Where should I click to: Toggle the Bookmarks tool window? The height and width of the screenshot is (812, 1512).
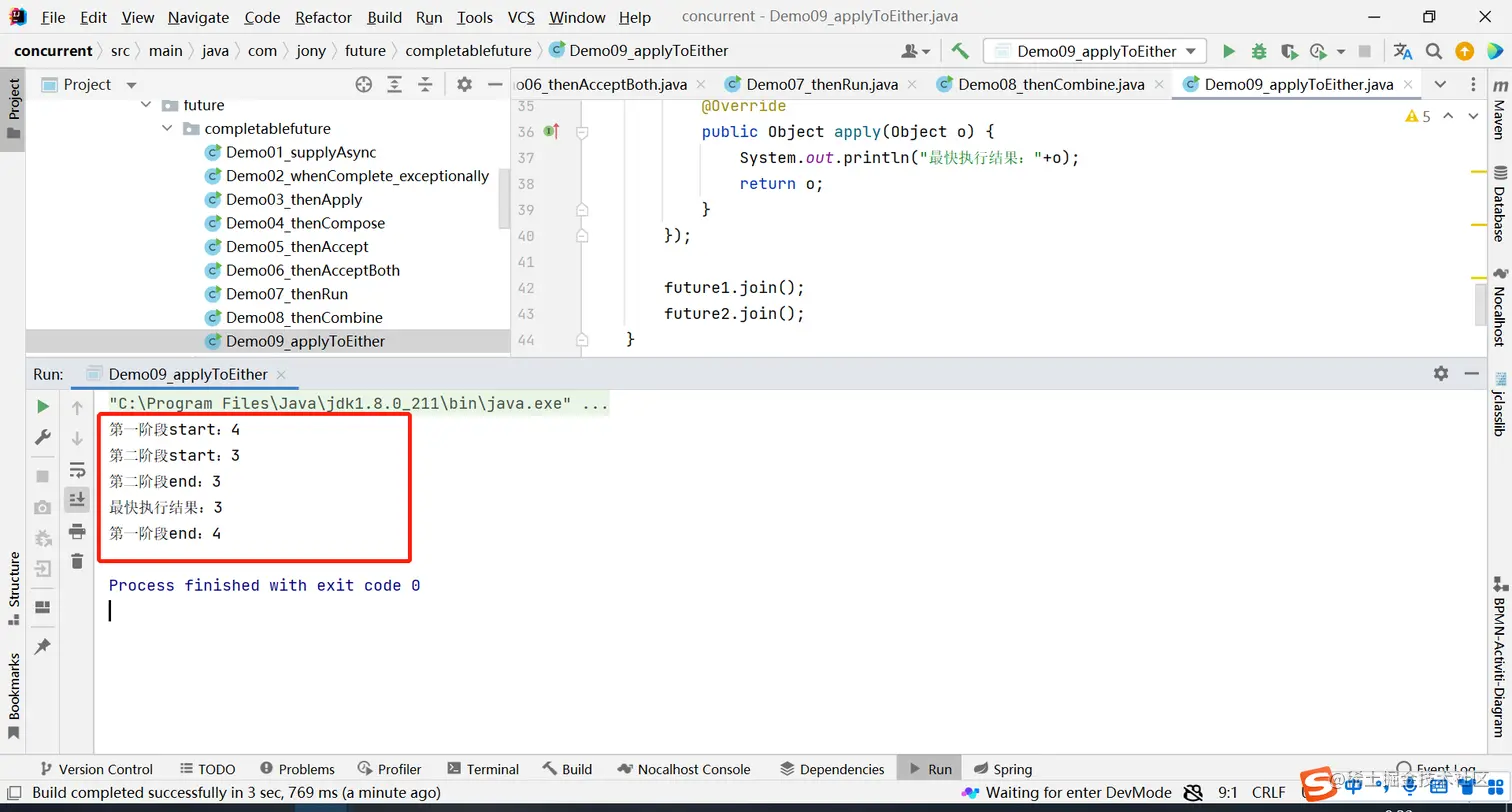(14, 696)
